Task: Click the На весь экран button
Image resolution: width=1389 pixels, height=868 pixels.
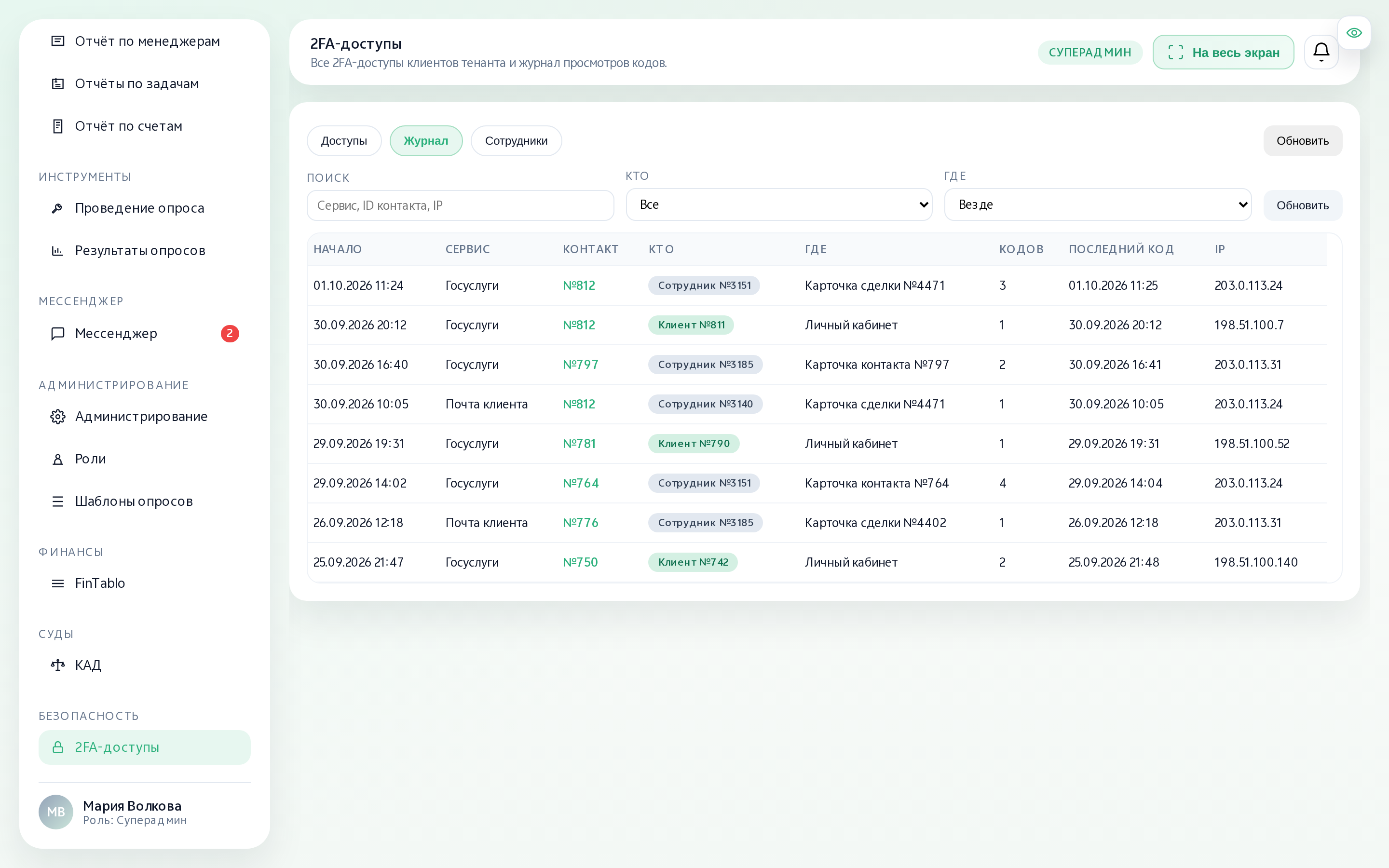Action: tap(1223, 52)
